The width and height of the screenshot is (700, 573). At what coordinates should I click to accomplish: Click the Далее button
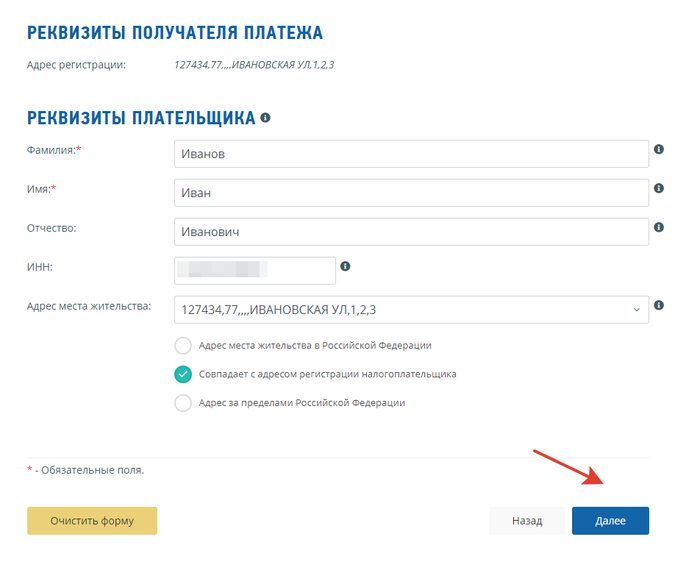pyautogui.click(x=610, y=521)
